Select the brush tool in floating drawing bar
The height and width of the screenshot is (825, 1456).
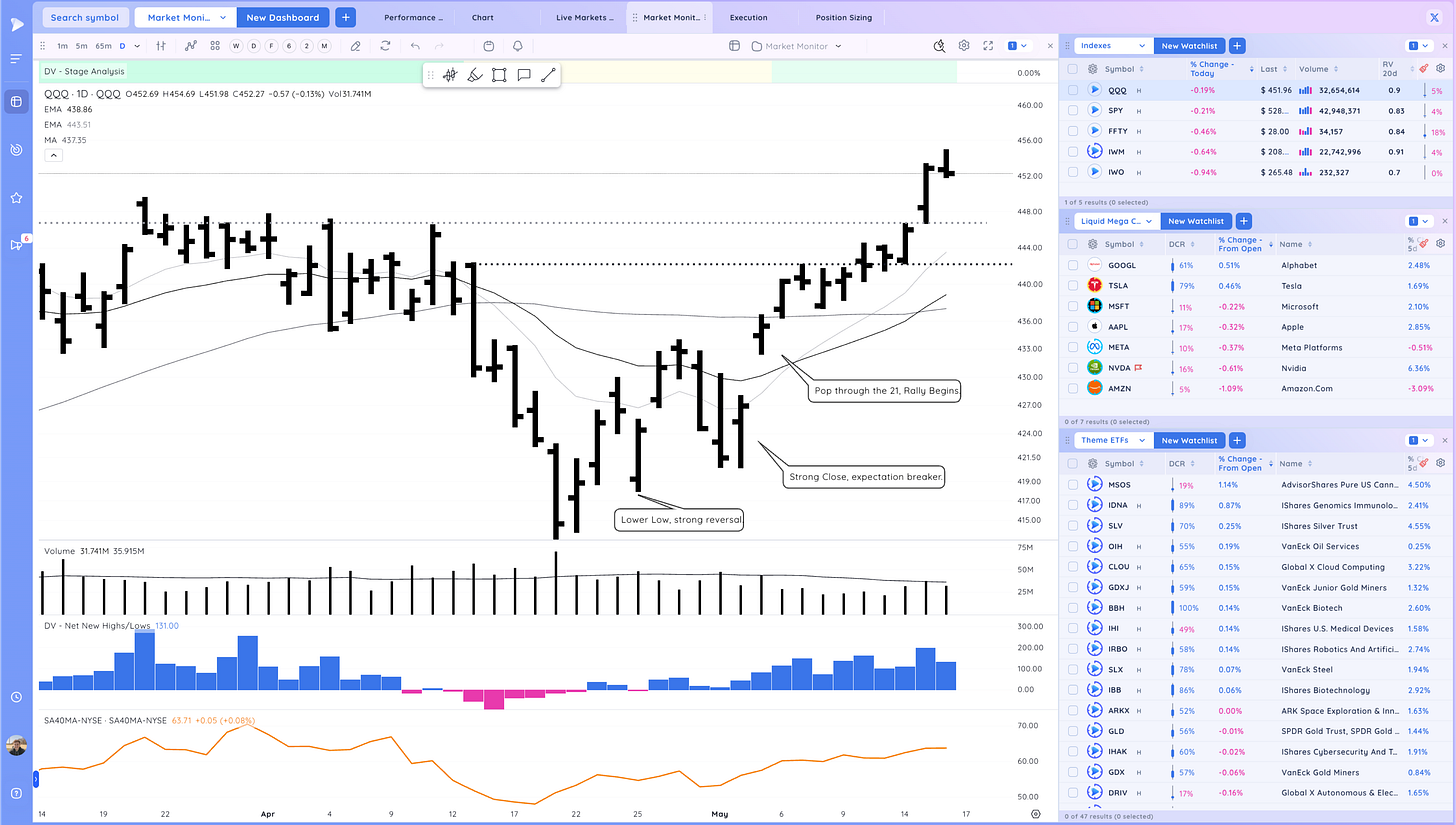[475, 75]
